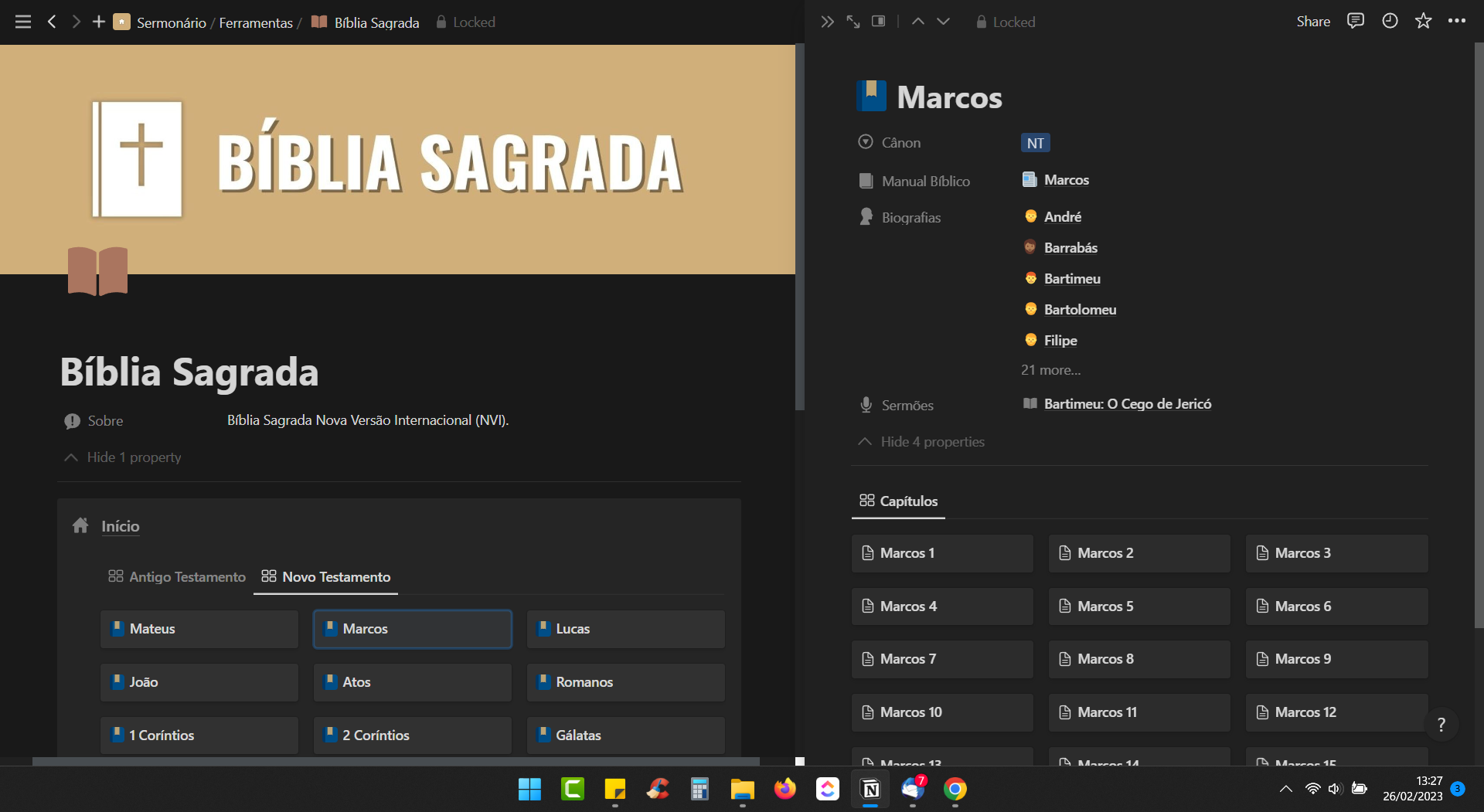Select the Capítulos tab
The height and width of the screenshot is (812, 1484).
tap(898, 501)
